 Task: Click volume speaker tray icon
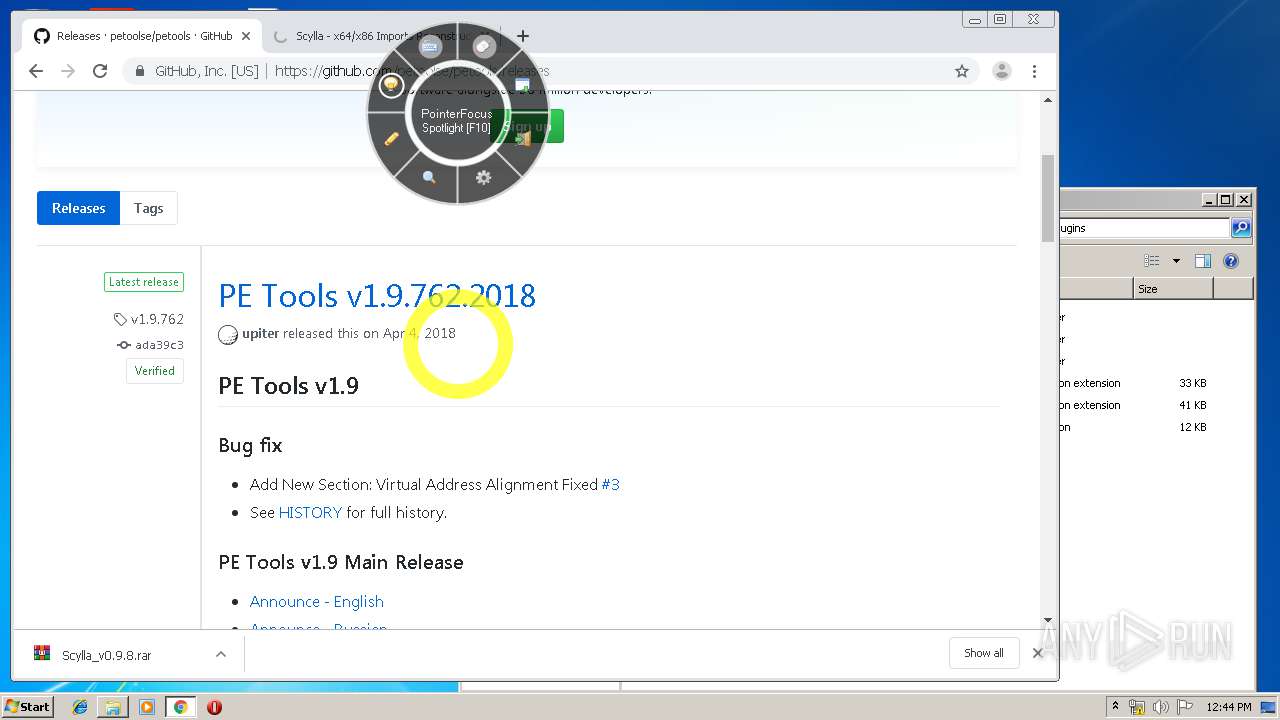(x=1160, y=707)
